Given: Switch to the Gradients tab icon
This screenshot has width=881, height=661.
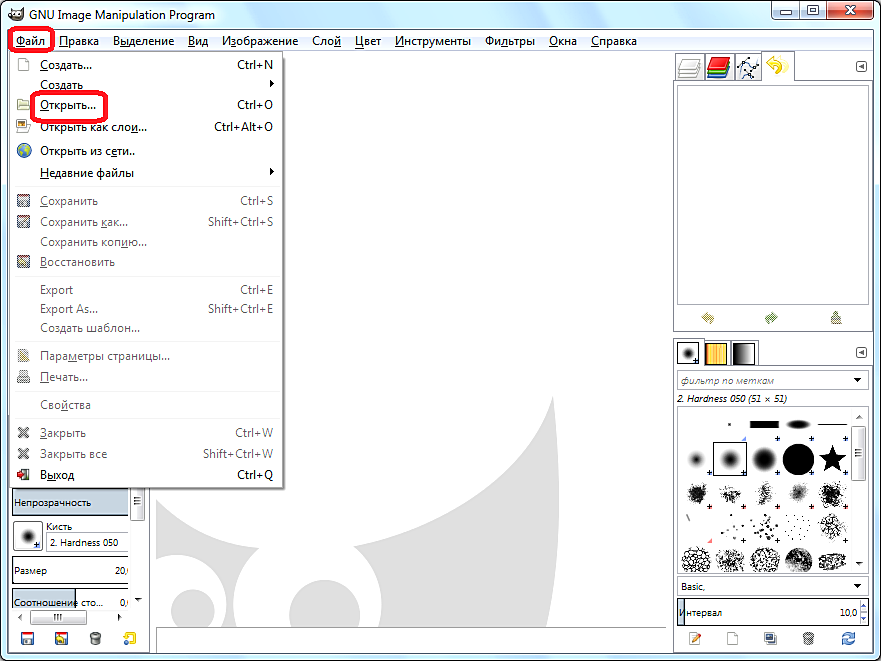Looking at the screenshot, I should coord(743,353).
